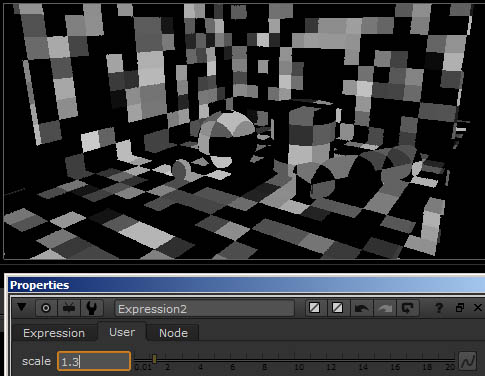Click the first diagonal color square icon

(314, 308)
